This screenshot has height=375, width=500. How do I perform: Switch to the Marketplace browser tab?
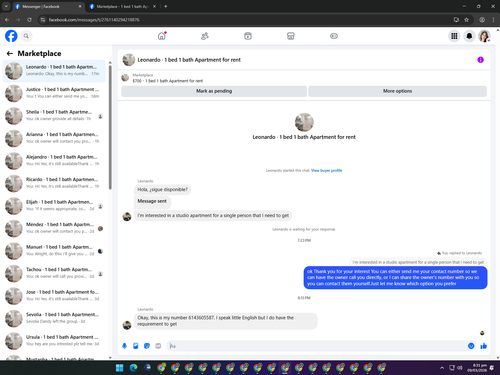(x=123, y=6)
